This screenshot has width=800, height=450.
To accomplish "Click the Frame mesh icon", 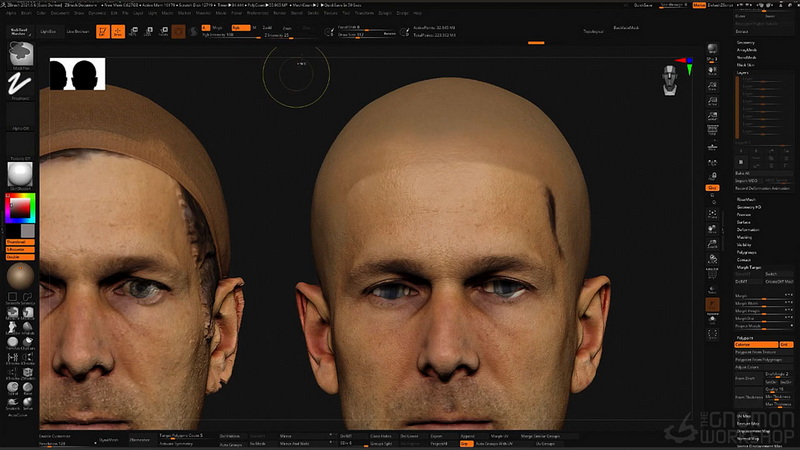I will 712,214.
